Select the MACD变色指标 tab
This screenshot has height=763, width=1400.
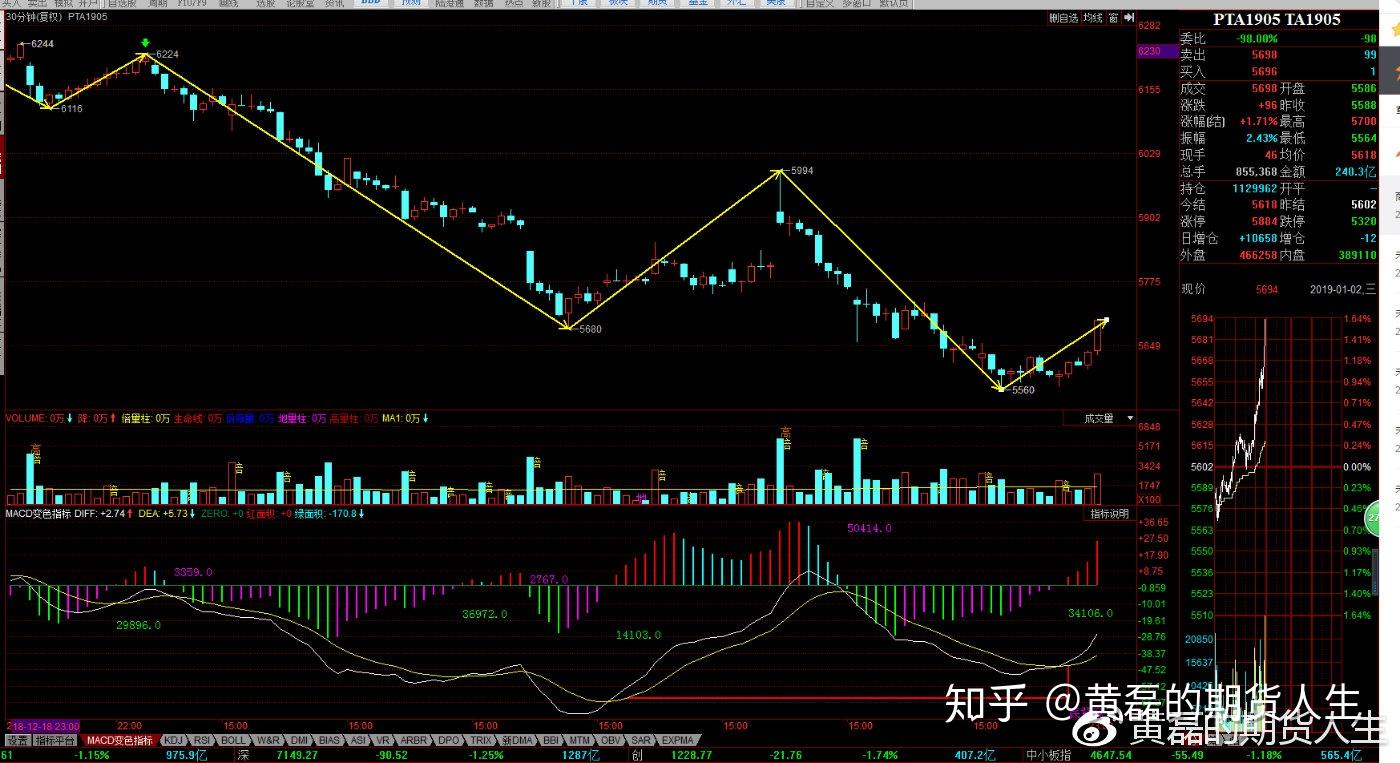pyautogui.click(x=119, y=741)
